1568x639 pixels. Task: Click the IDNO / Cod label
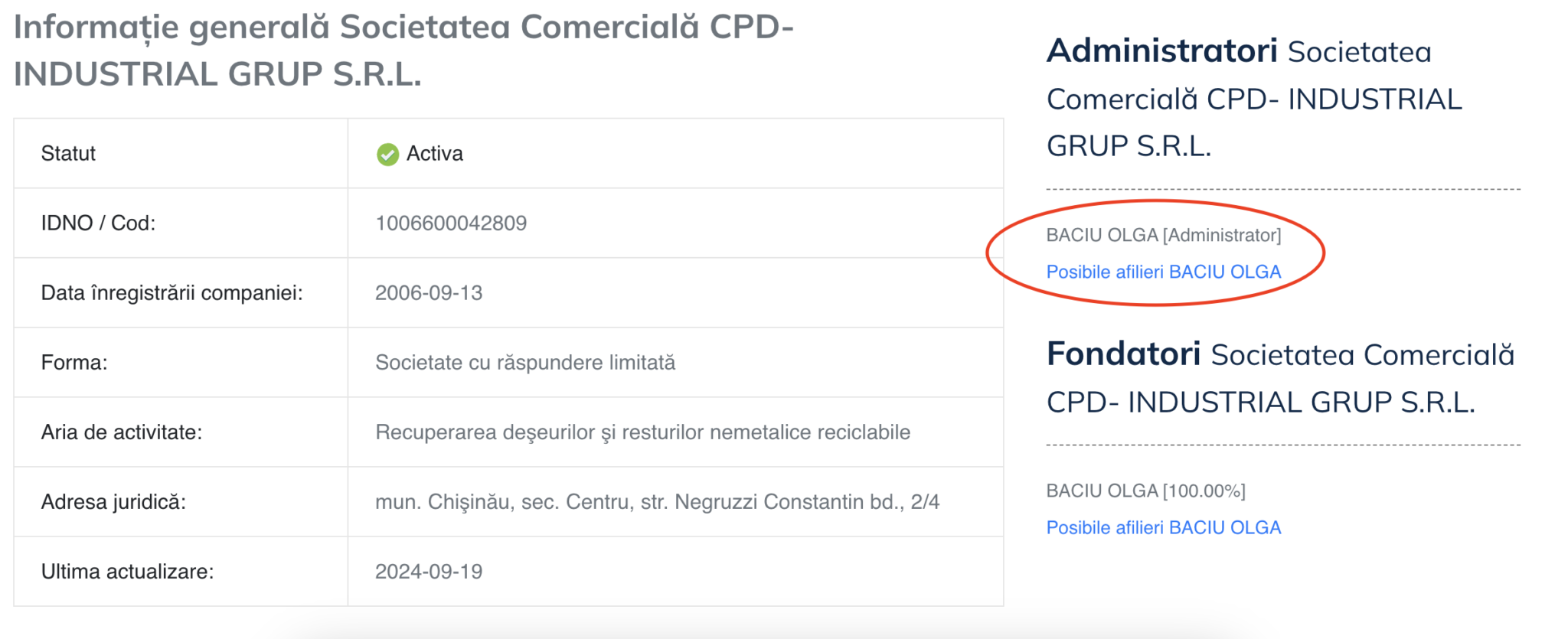pyautogui.click(x=98, y=223)
